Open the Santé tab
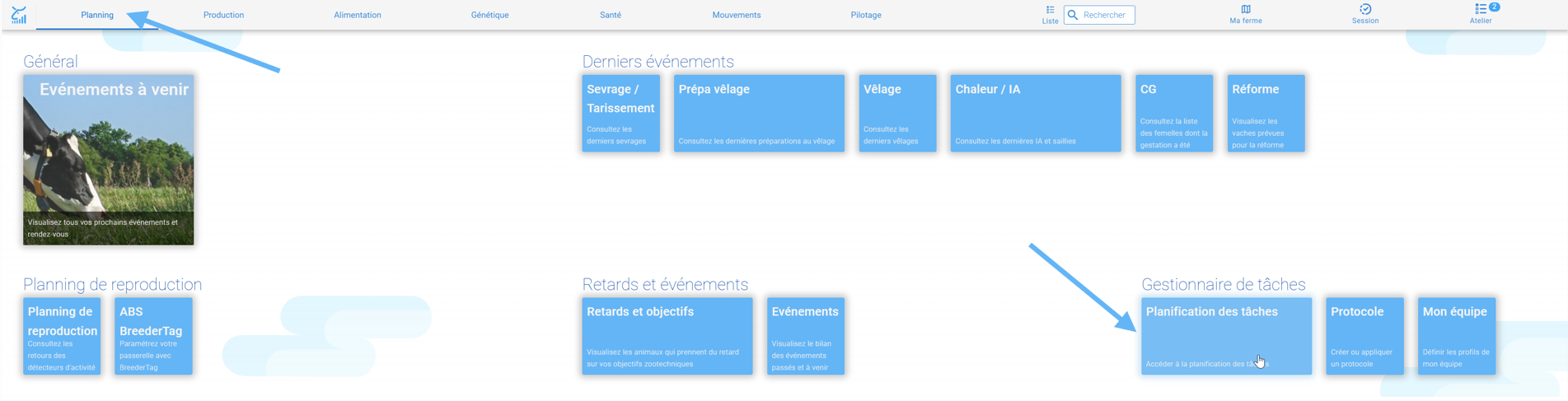1568x401 pixels. tap(611, 15)
